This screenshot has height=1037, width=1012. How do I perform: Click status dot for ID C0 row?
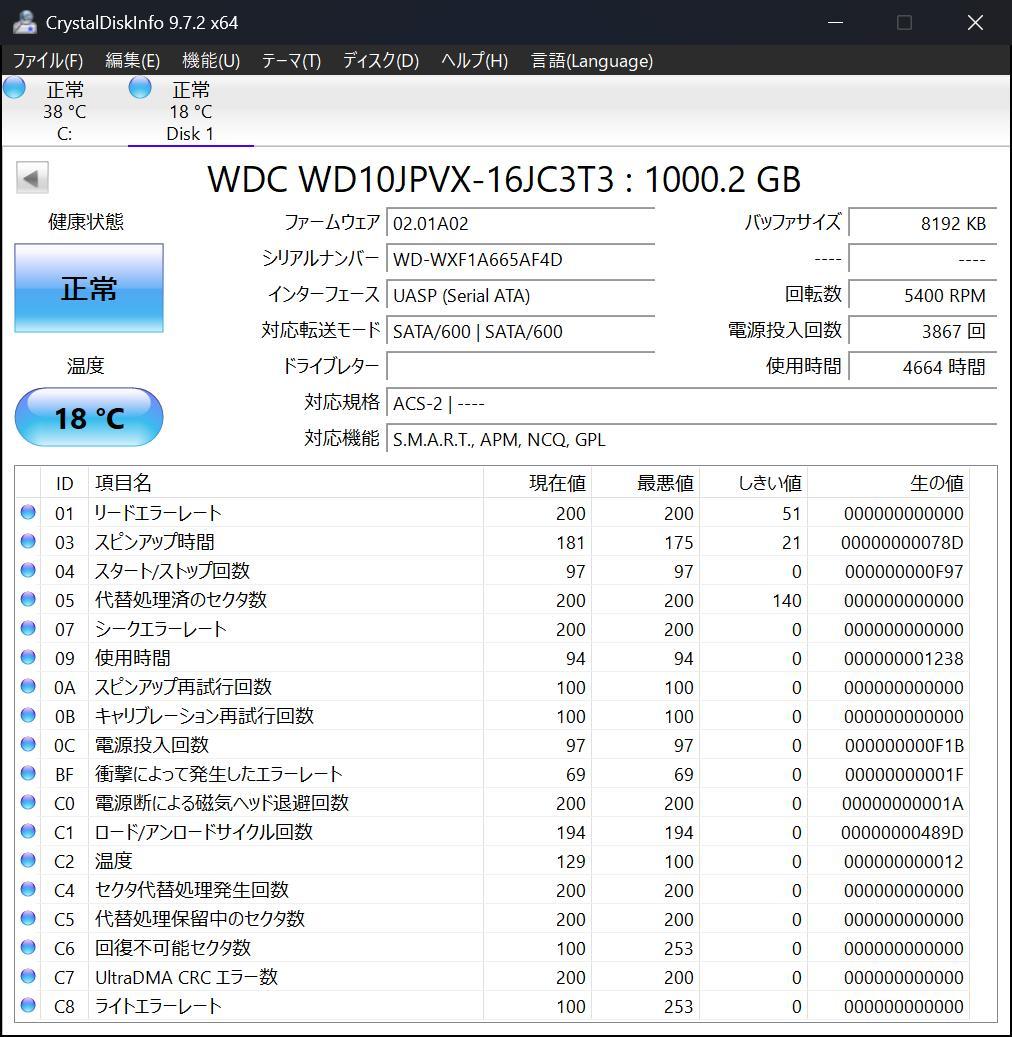pyautogui.click(x=28, y=802)
